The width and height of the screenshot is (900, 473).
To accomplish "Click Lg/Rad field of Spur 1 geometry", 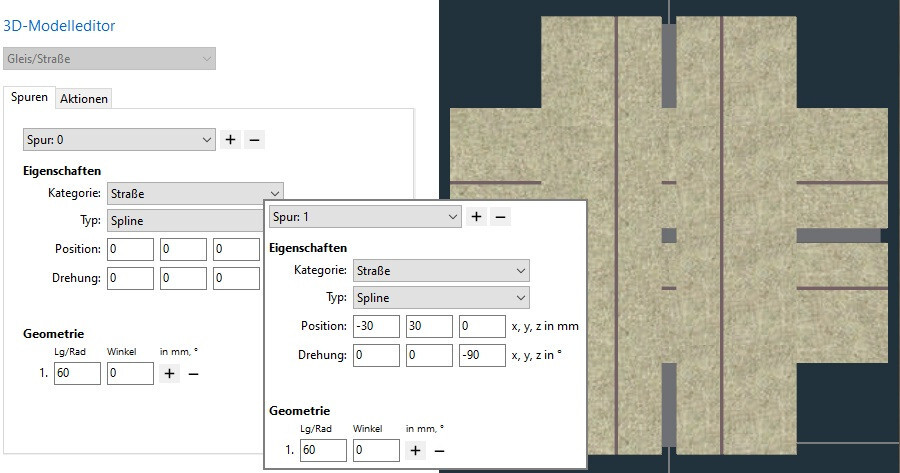I will click(323, 450).
